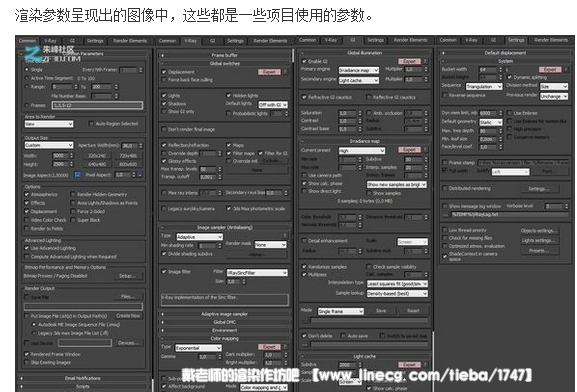Open the Color mapping Type Exponential dropdown
The image size is (577, 392).
click(x=199, y=348)
